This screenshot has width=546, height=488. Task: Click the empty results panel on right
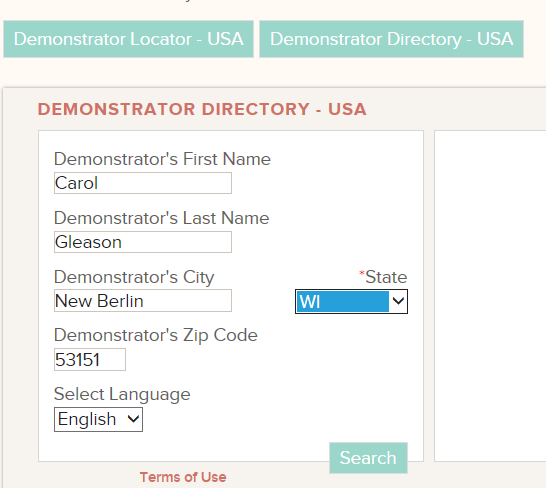coord(490,296)
